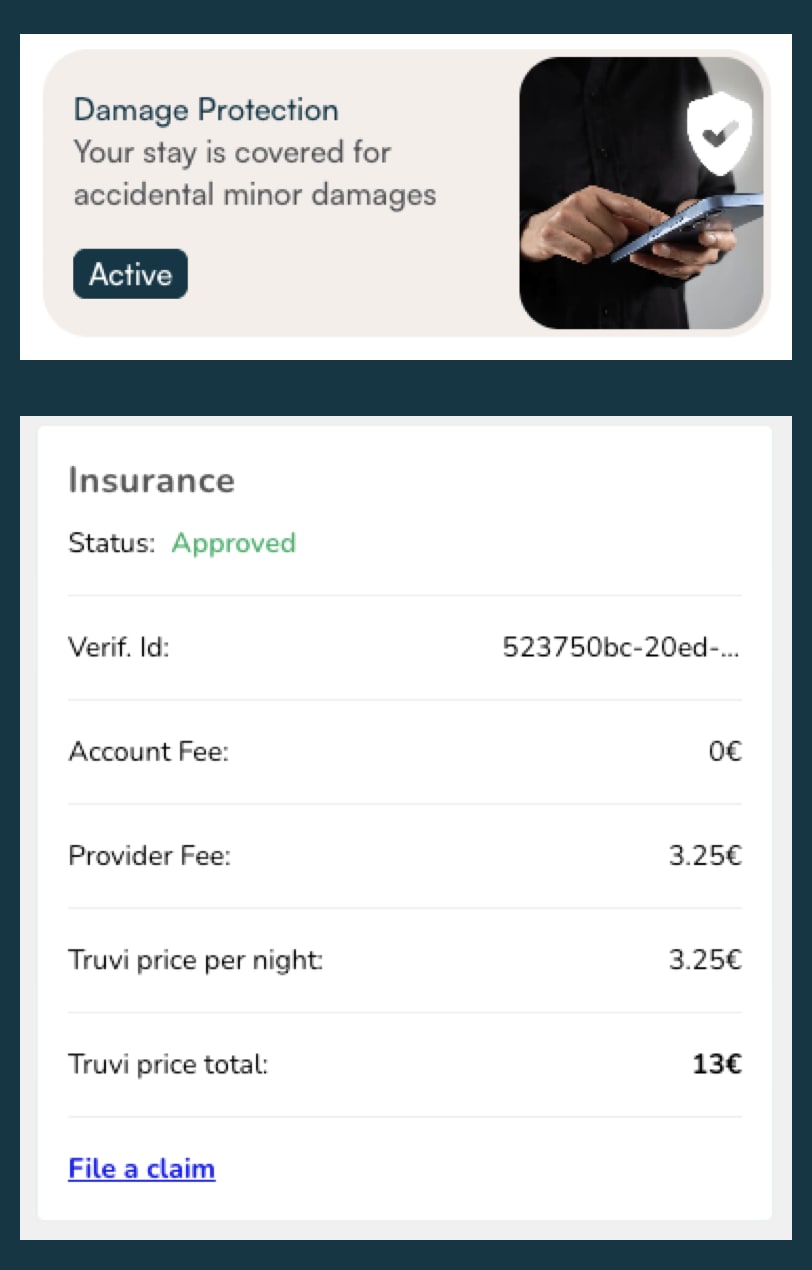
Task: Click the Insurance panel title
Action: [151, 480]
